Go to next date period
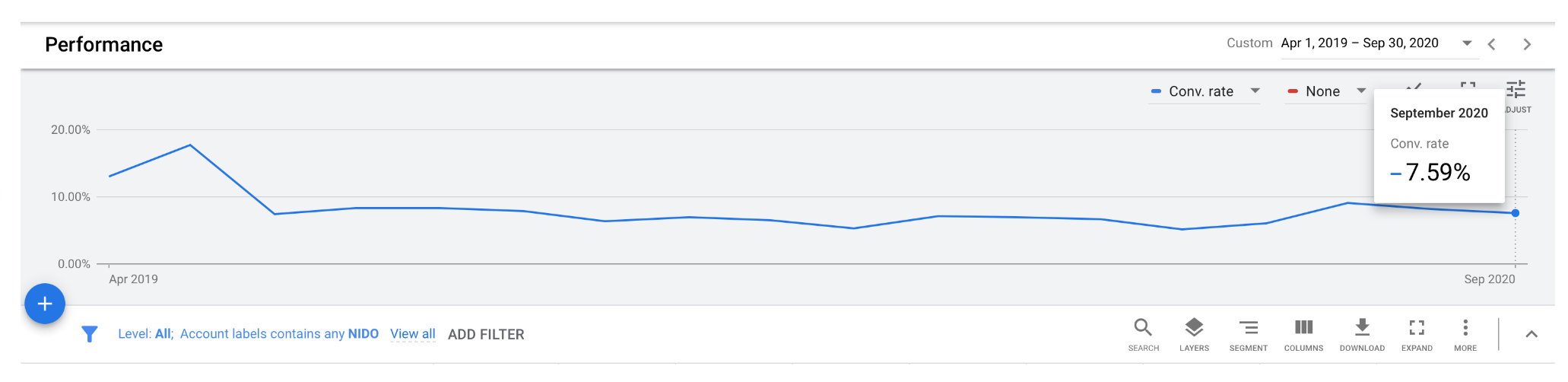1568x382 pixels. 1527,44
